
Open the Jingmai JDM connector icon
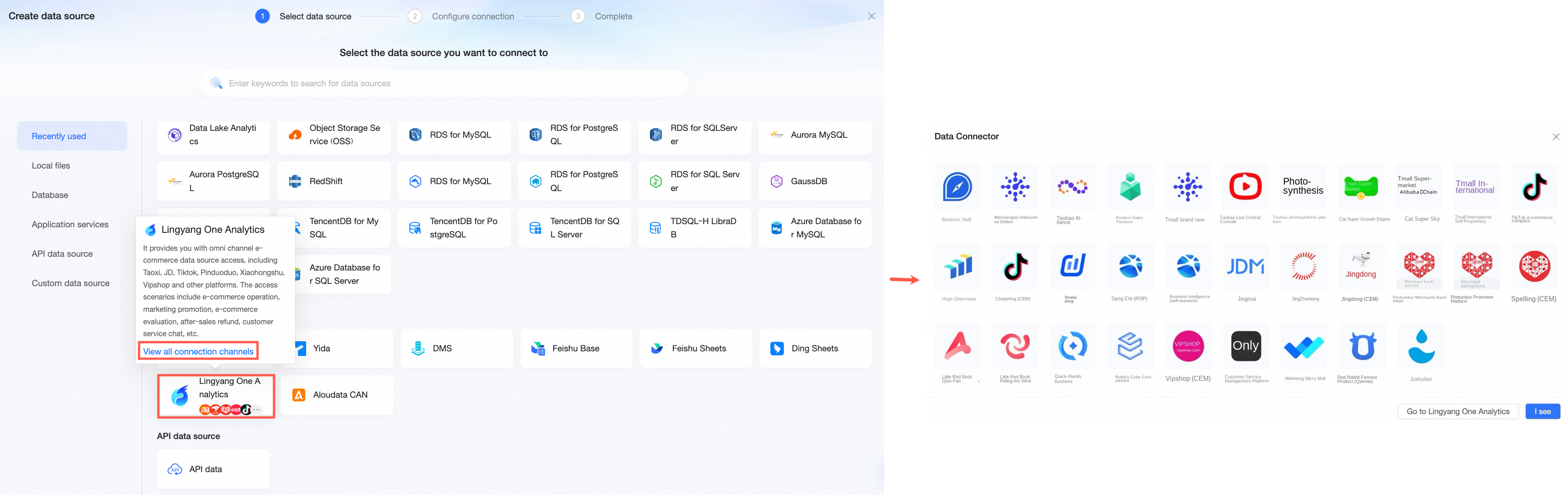pyautogui.click(x=1245, y=266)
